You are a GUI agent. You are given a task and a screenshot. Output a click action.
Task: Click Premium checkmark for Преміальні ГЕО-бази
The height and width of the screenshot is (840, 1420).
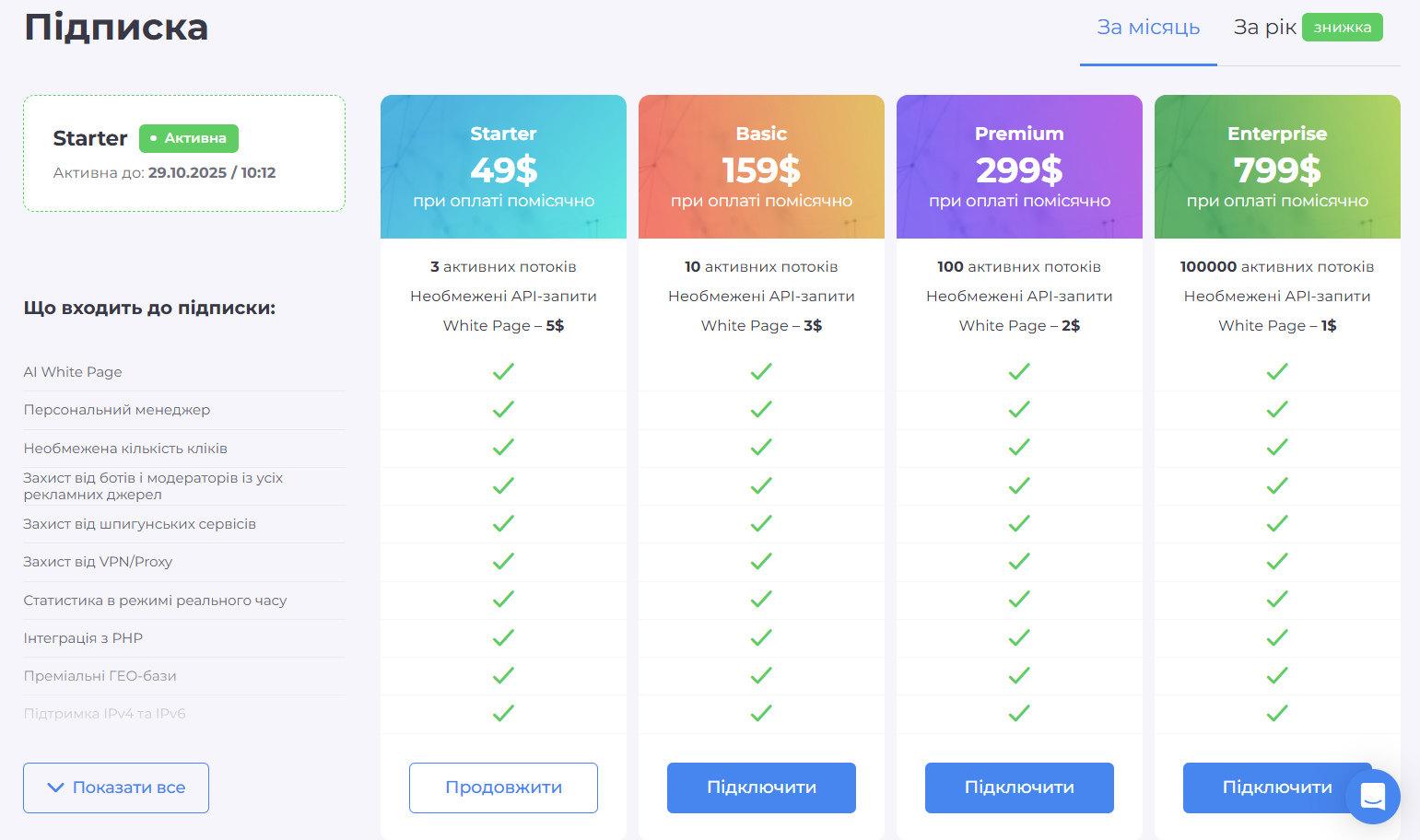tap(1019, 675)
